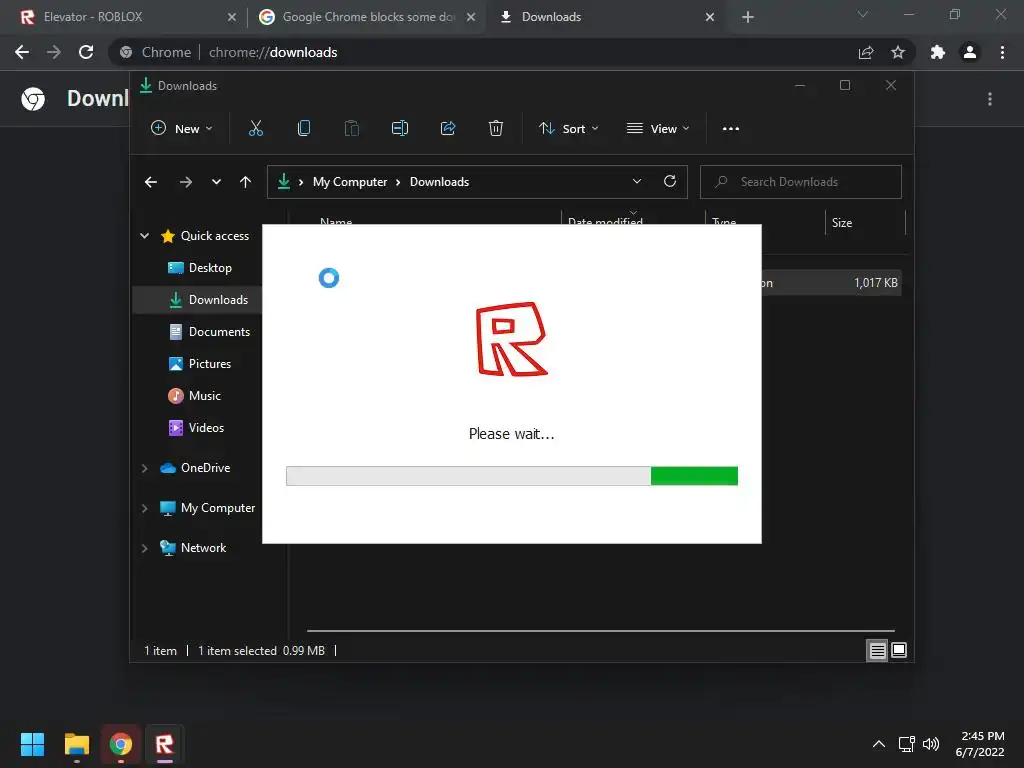1024x768 pixels.
Task: Click Downloads in the breadcrumb path
Action: coord(440,182)
